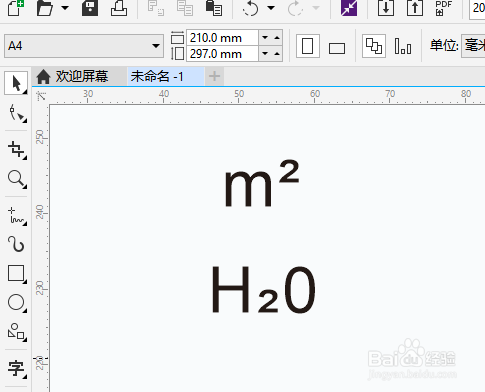Viewport: 485px width, 392px height.
Task: Undo the last action
Action: (x=251, y=8)
